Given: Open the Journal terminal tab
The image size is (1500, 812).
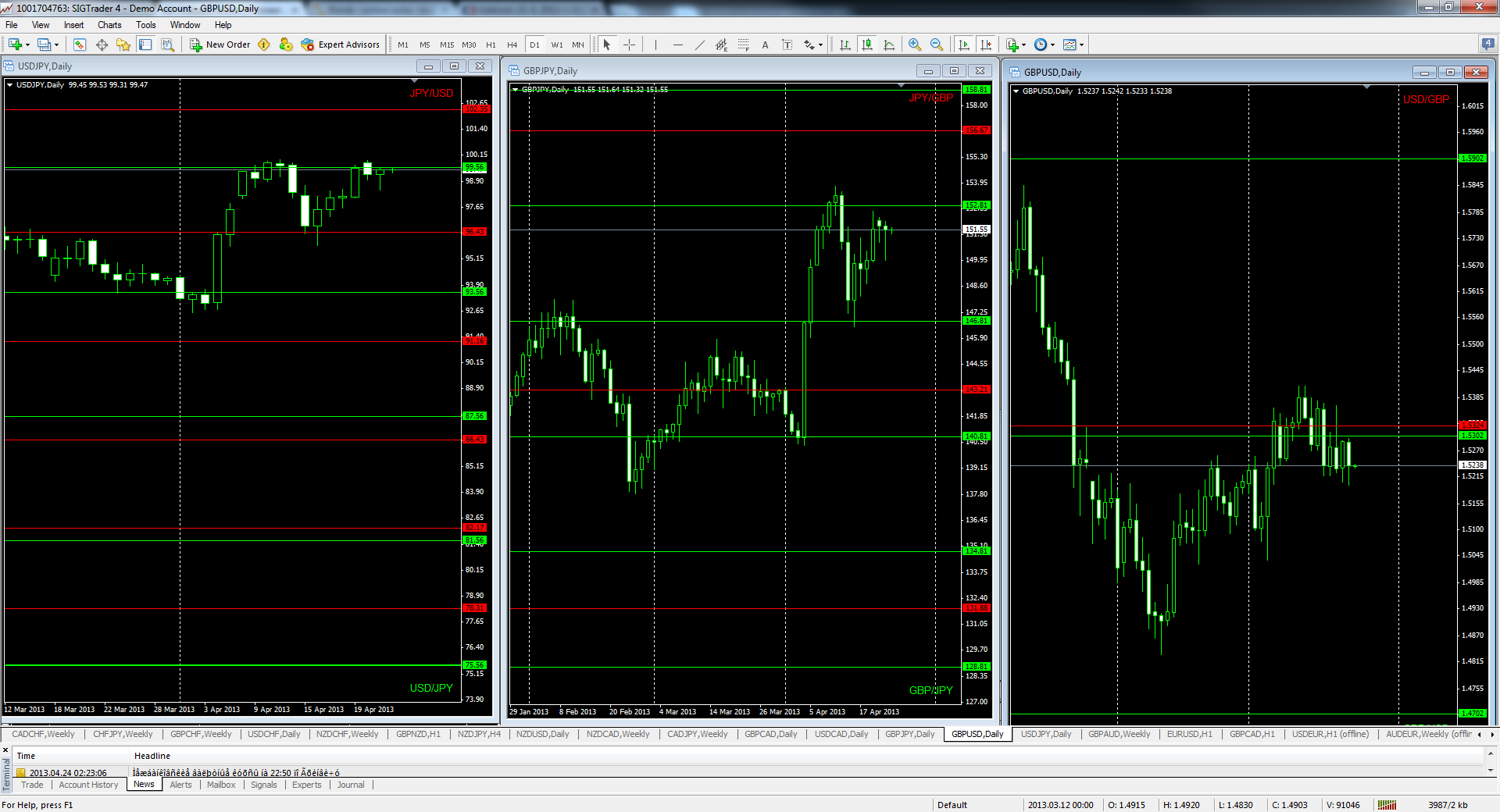Looking at the screenshot, I should click(351, 785).
